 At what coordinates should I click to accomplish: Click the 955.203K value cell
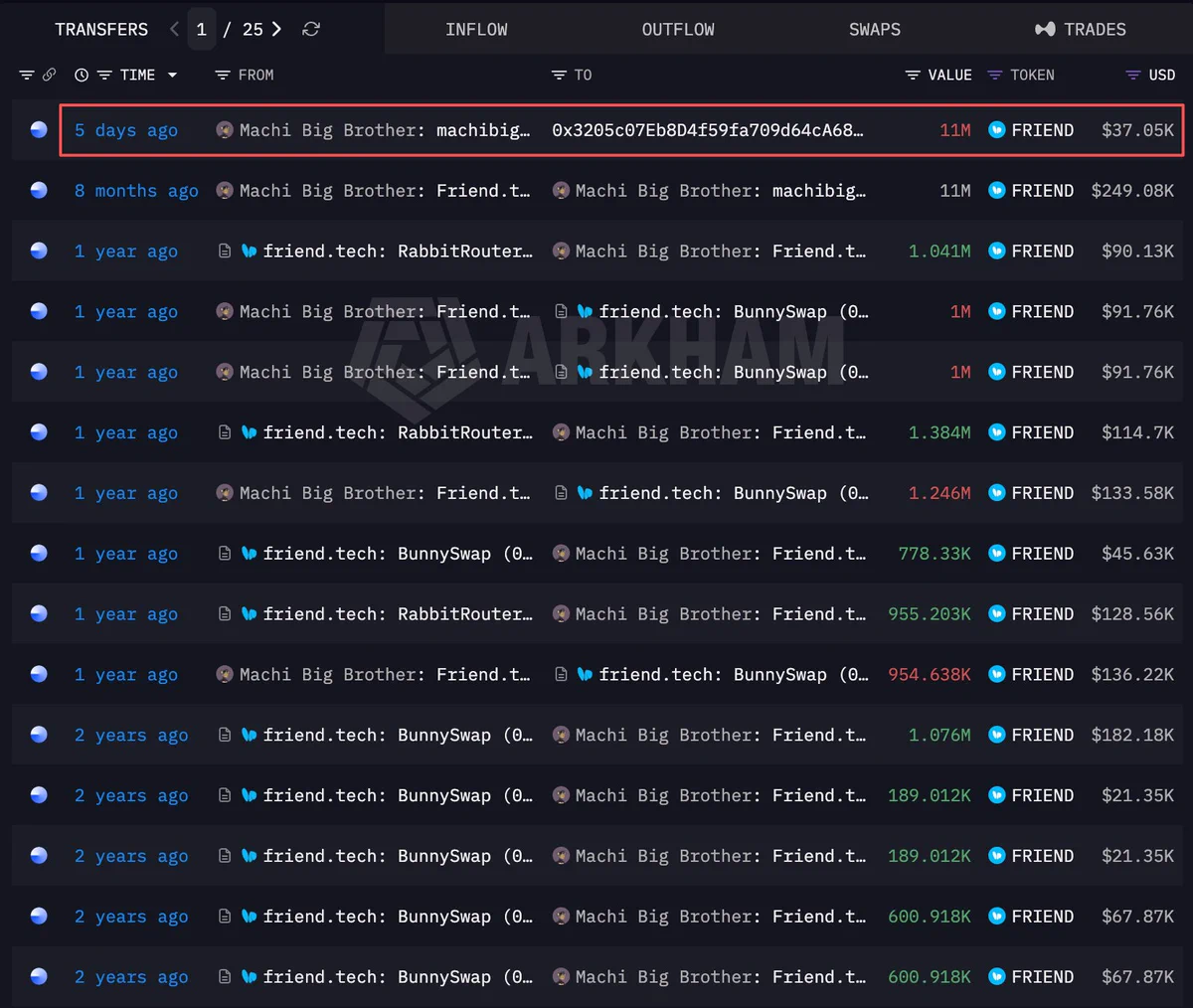click(x=930, y=614)
